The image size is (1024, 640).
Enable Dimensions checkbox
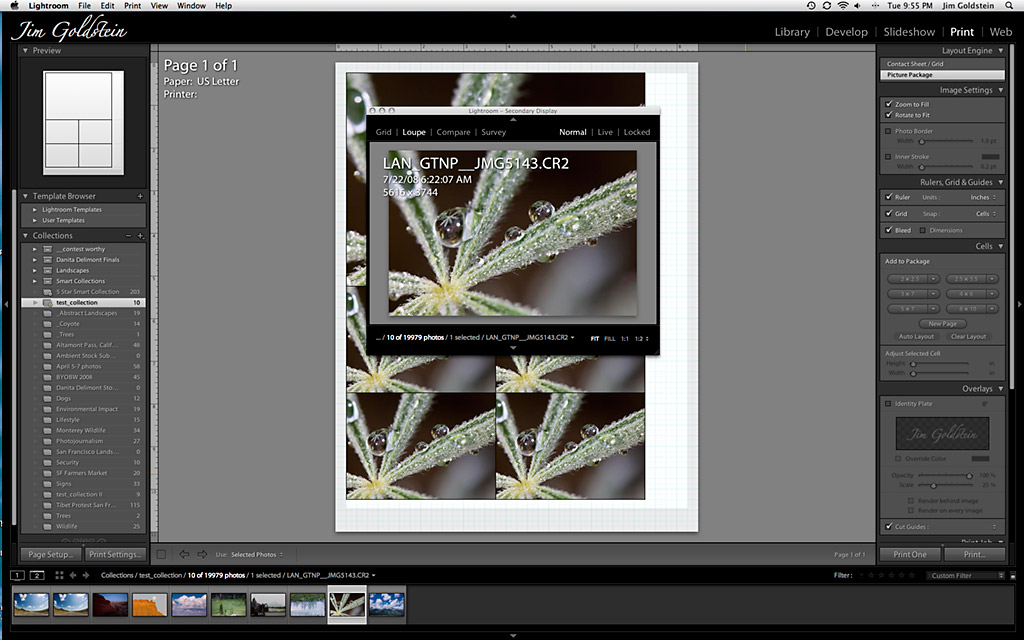(922, 230)
